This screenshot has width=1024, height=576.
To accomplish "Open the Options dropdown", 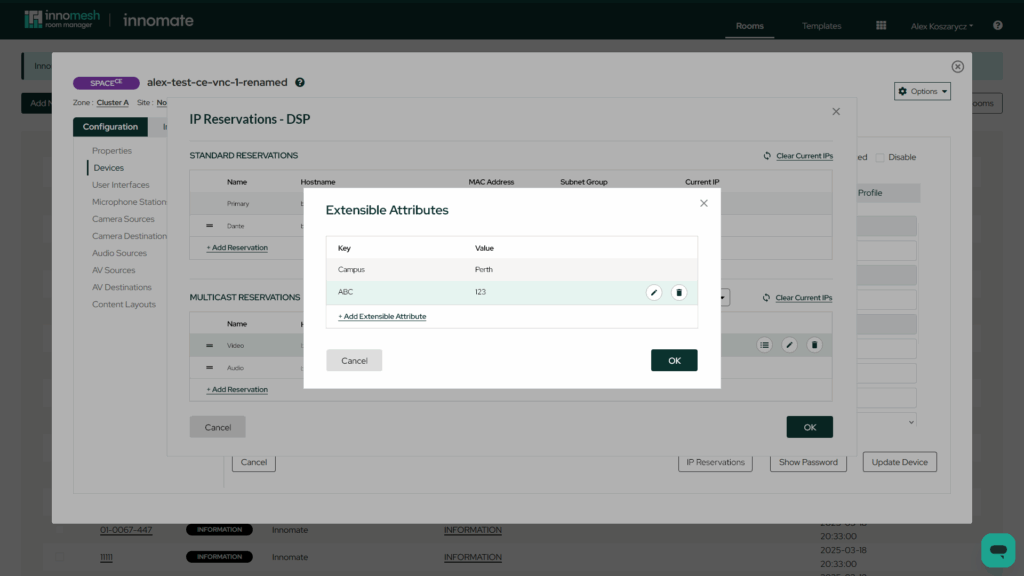I will 922,91.
